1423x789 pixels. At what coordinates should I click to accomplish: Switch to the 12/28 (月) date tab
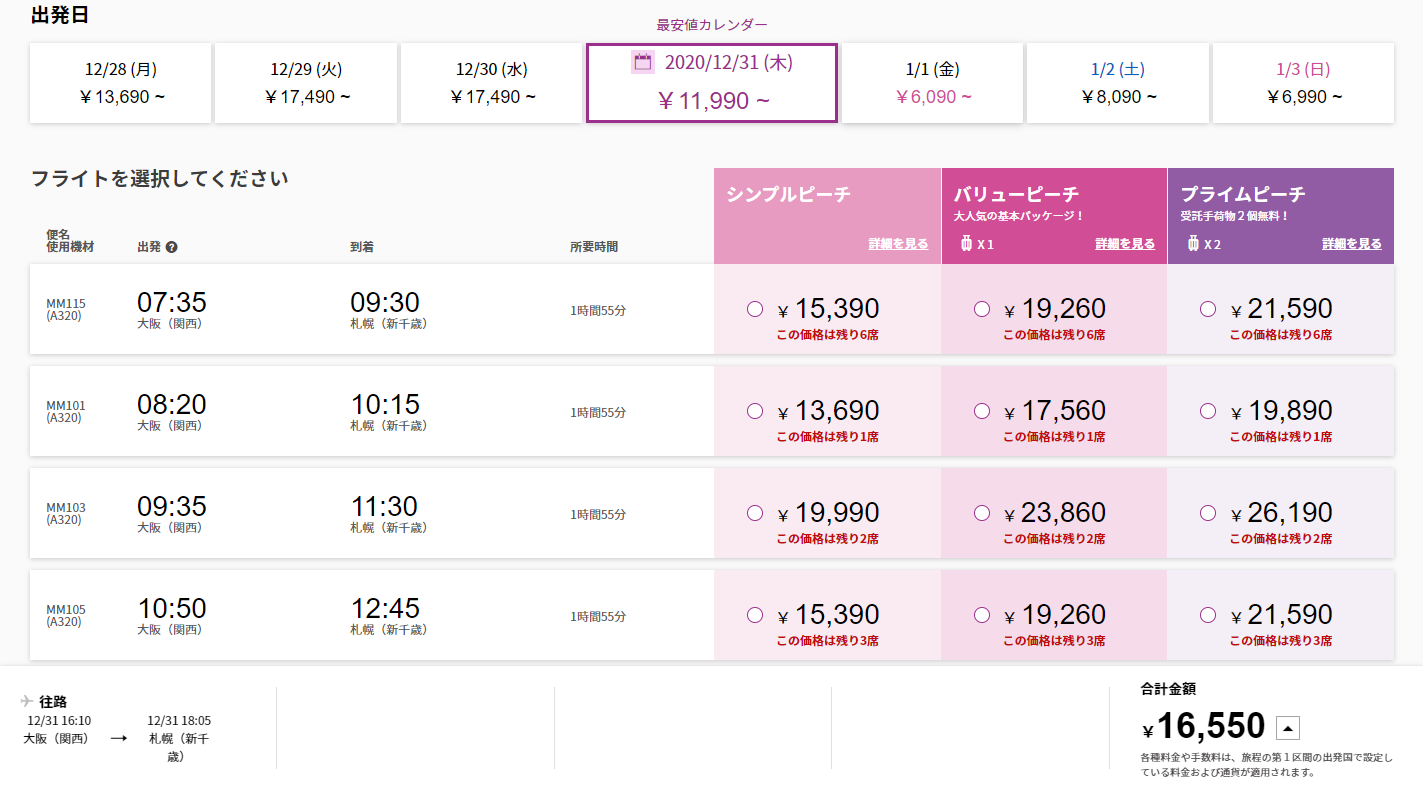(x=121, y=83)
